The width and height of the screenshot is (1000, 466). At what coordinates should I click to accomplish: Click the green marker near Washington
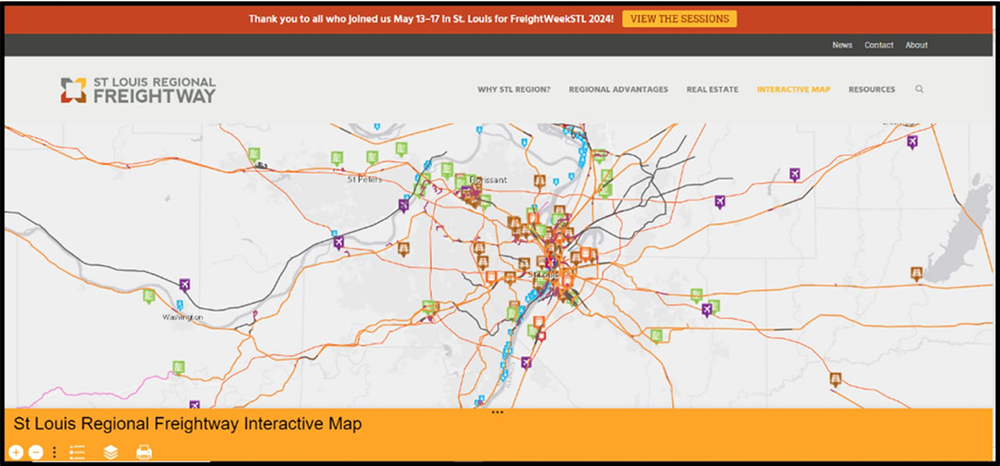pos(149,296)
